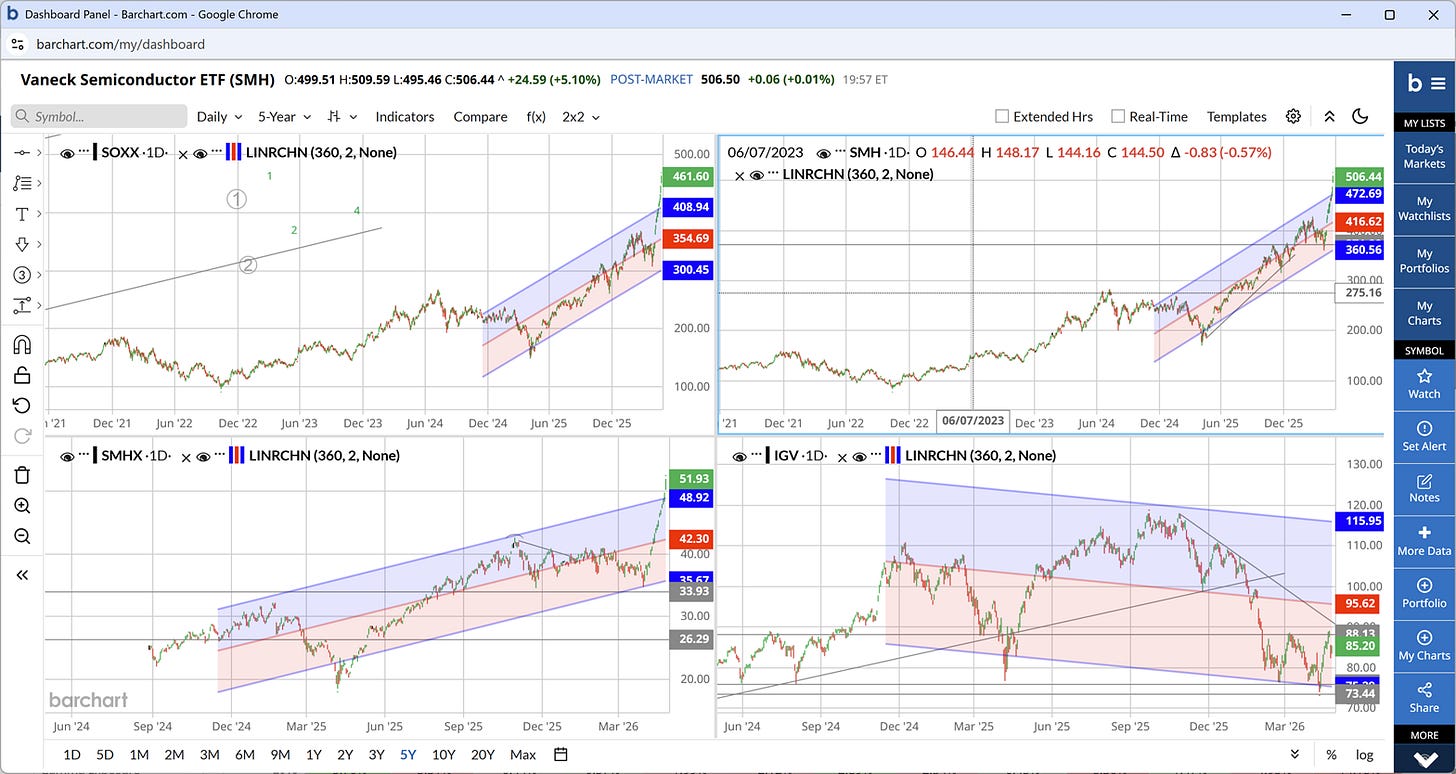The height and width of the screenshot is (774, 1456).
Task: Select the down arrow marker tool
Action: click(21, 245)
